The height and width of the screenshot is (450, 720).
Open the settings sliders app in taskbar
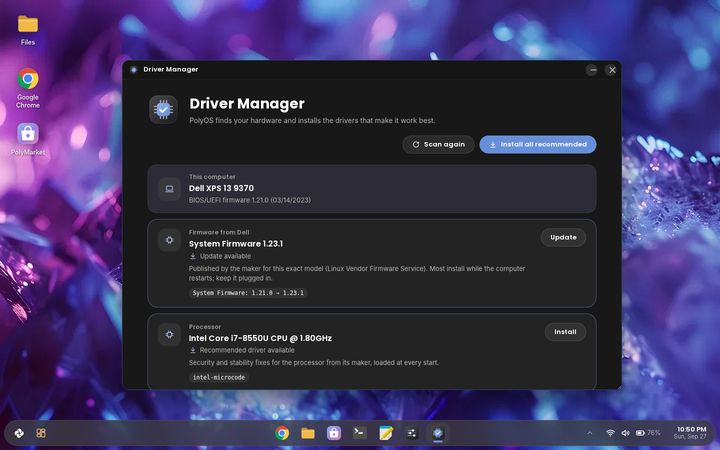[x=412, y=433]
